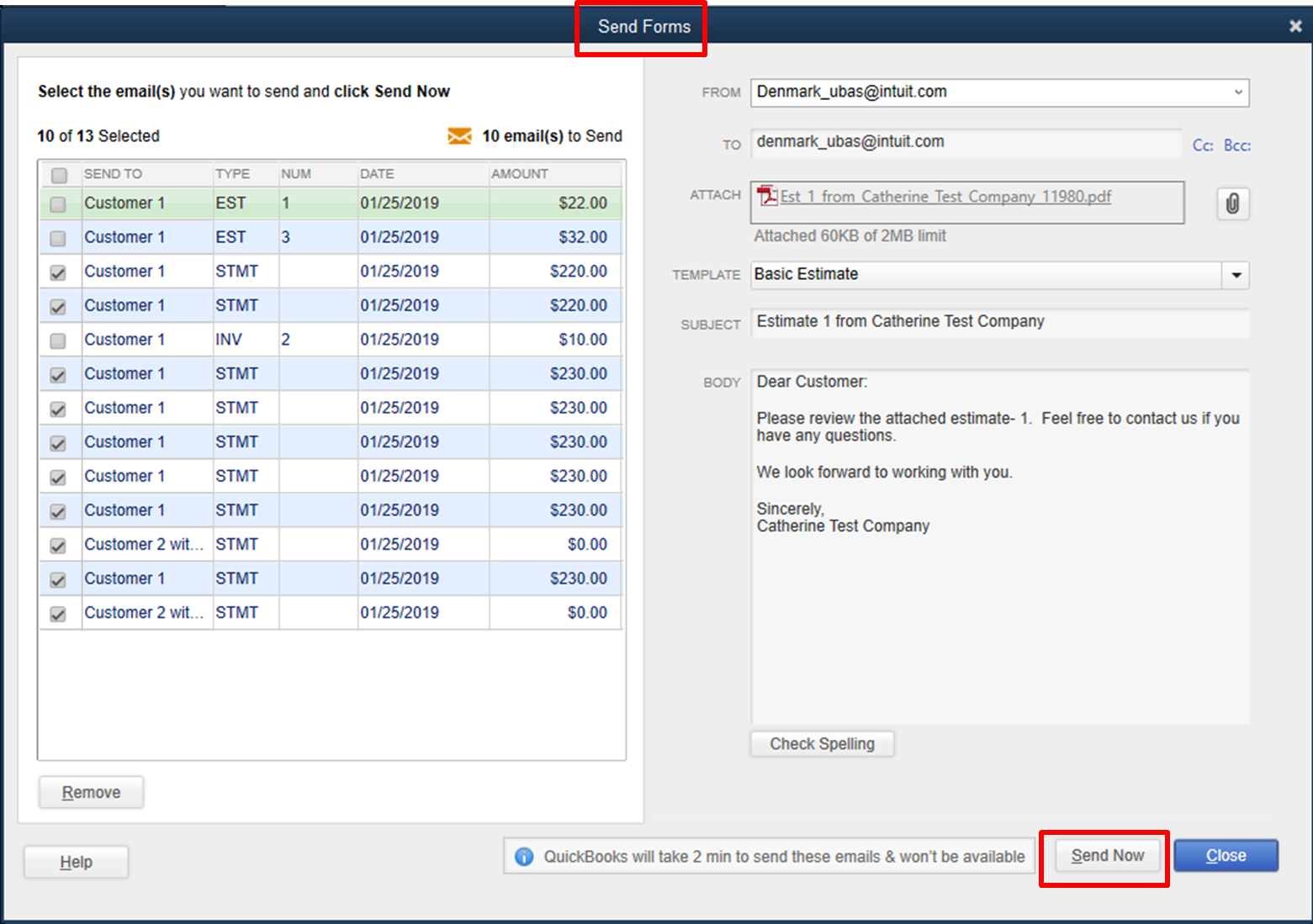Toggle the select-all checkbox in table header
This screenshot has height=924, width=1313.
[58, 174]
